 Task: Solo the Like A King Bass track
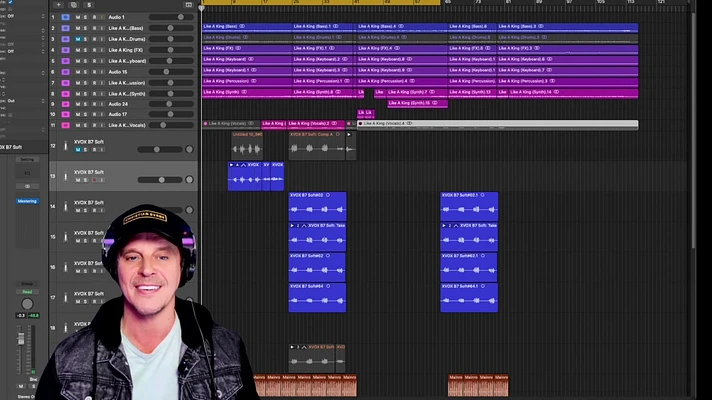[85, 28]
